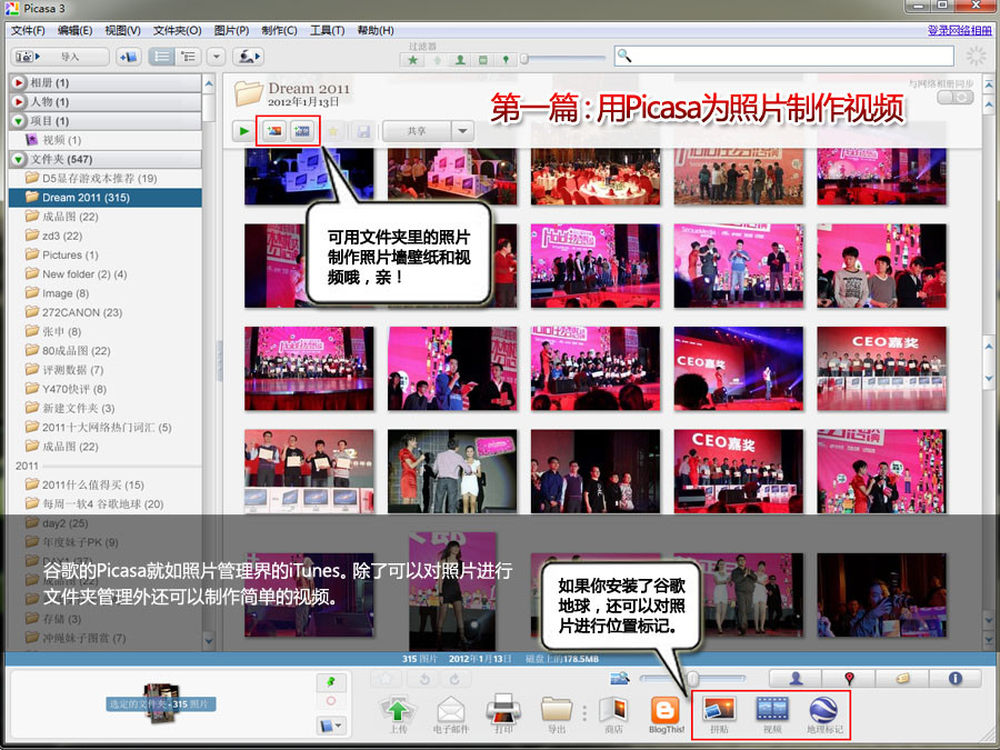This screenshot has width=1000, height=750.
Task: Click the magnifier icon in the search box
Action: pos(625,56)
